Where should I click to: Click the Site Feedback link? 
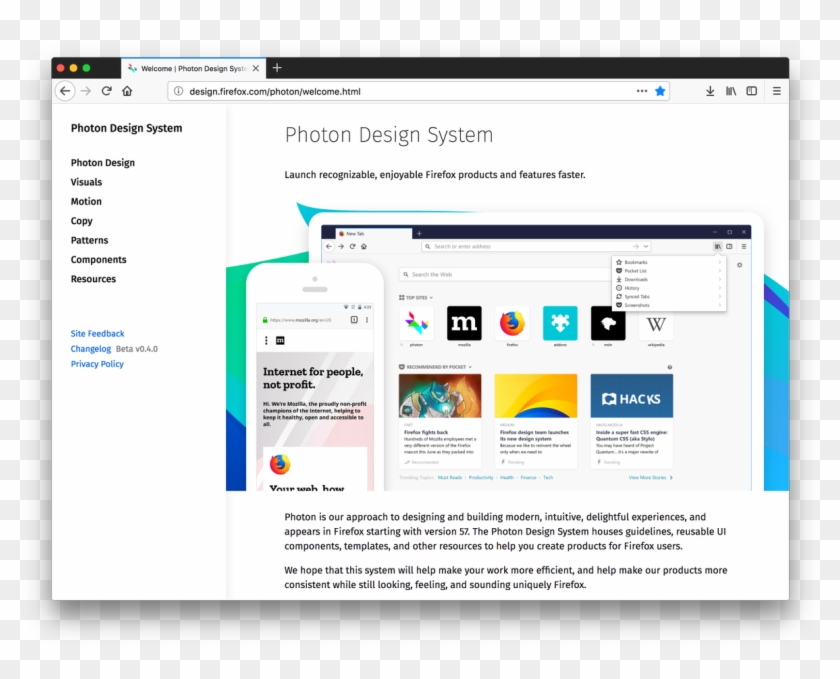97,333
